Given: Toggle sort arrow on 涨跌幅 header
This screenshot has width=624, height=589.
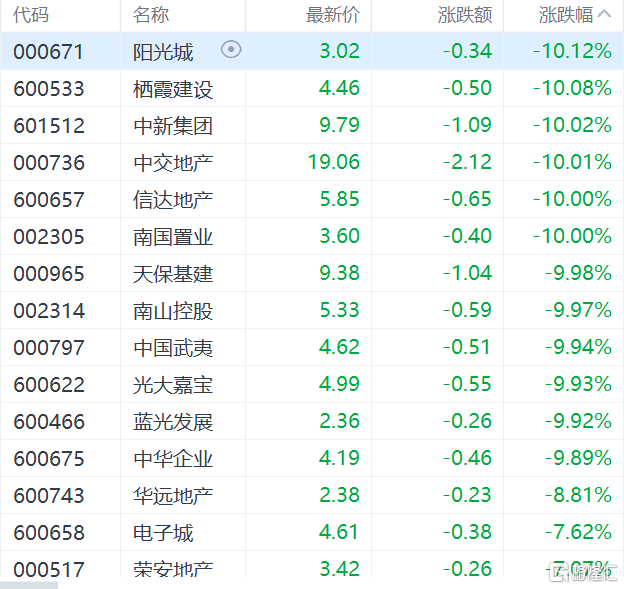Looking at the screenshot, I should 604,15.
